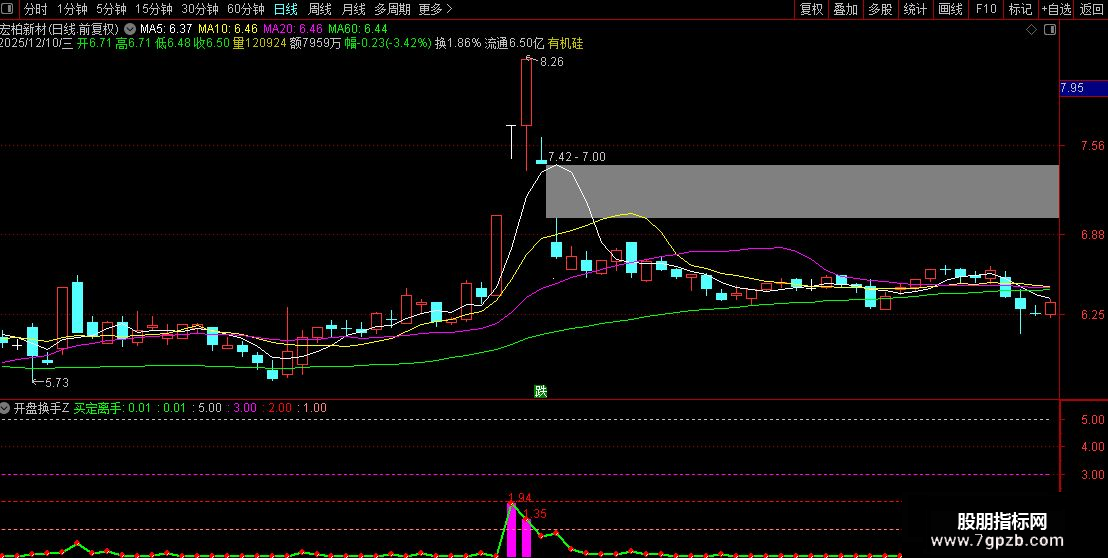Click the 有机硅 sector label
1108x558 pixels.
[x=565, y=43]
